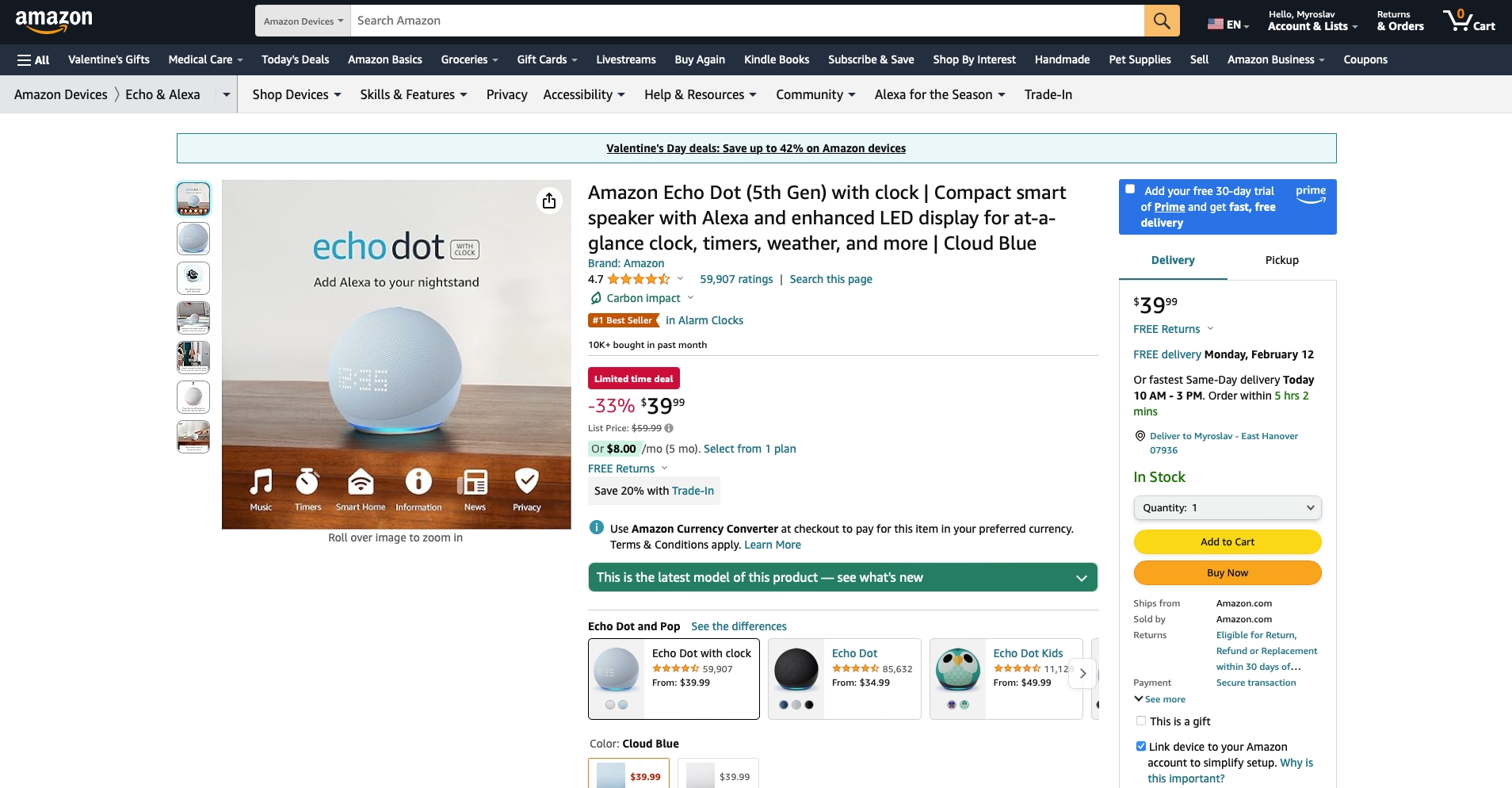Uncheck Link device to your Amazon account
This screenshot has height=788, width=1512.
click(x=1141, y=746)
